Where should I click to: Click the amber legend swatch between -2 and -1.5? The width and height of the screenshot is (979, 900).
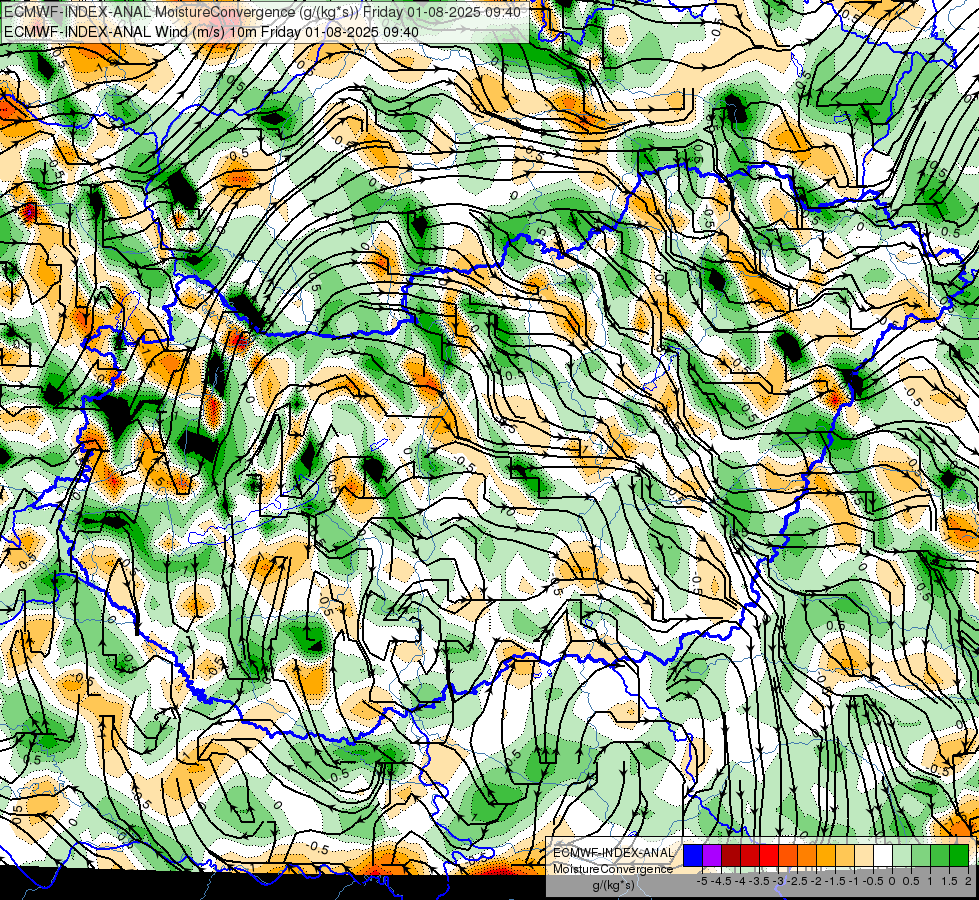pos(826,856)
